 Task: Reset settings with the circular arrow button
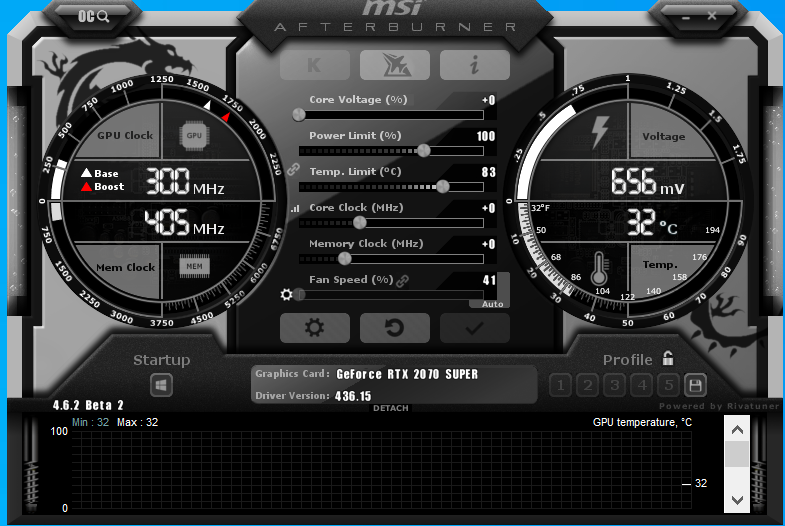point(395,328)
